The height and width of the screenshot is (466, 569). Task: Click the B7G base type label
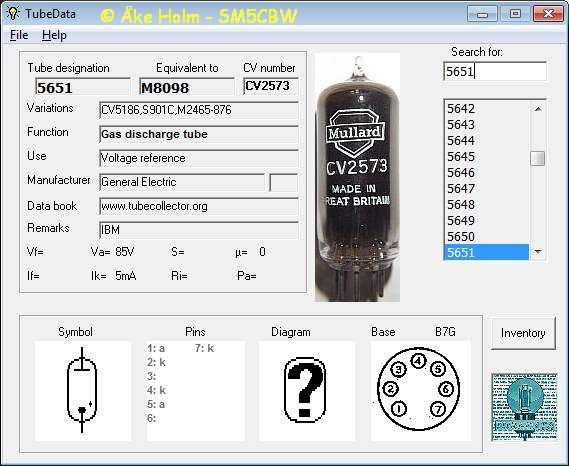445,332
